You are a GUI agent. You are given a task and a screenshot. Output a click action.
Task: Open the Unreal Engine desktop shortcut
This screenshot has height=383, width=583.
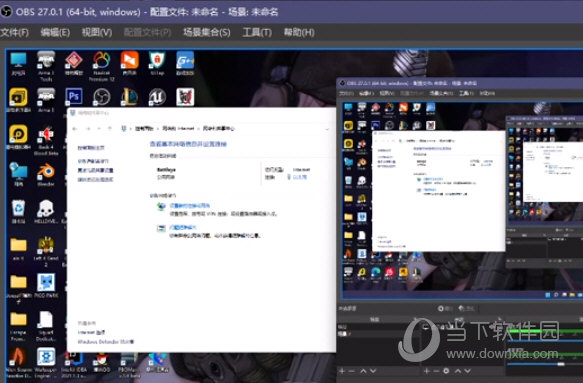tap(157, 97)
